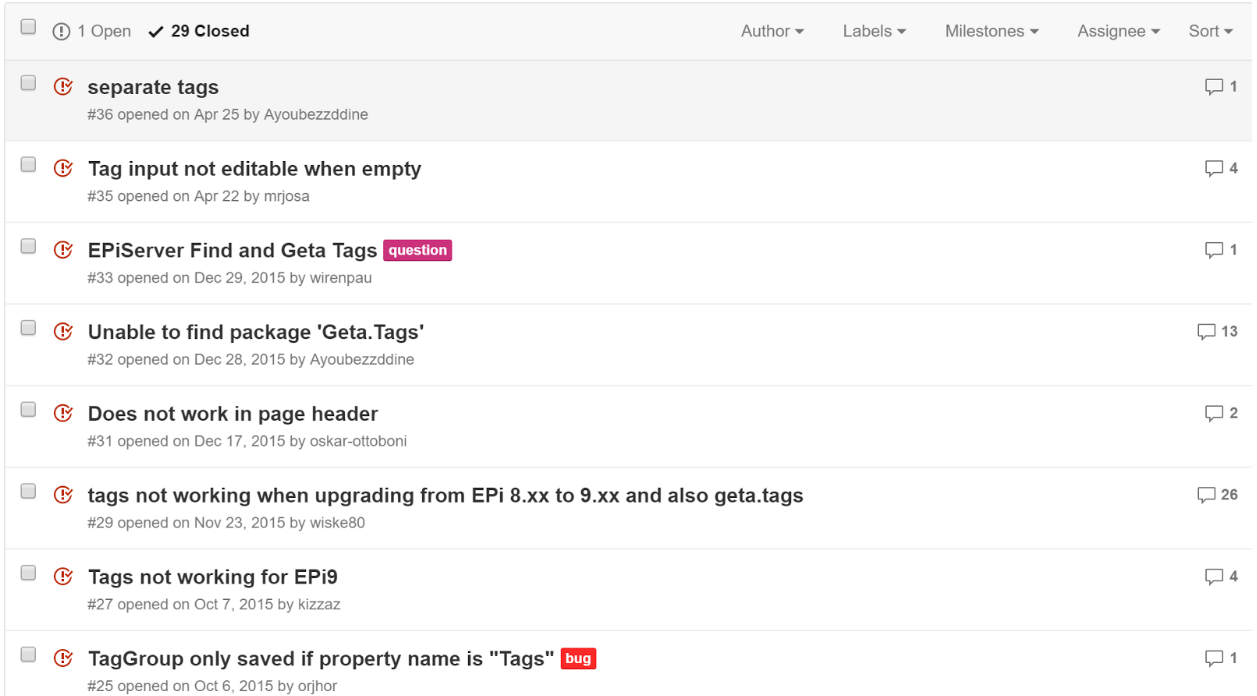Click closed-issue icon beside 'tags not working when upgrading'
Viewport: 1257px width, 696px height.
[x=63, y=495]
